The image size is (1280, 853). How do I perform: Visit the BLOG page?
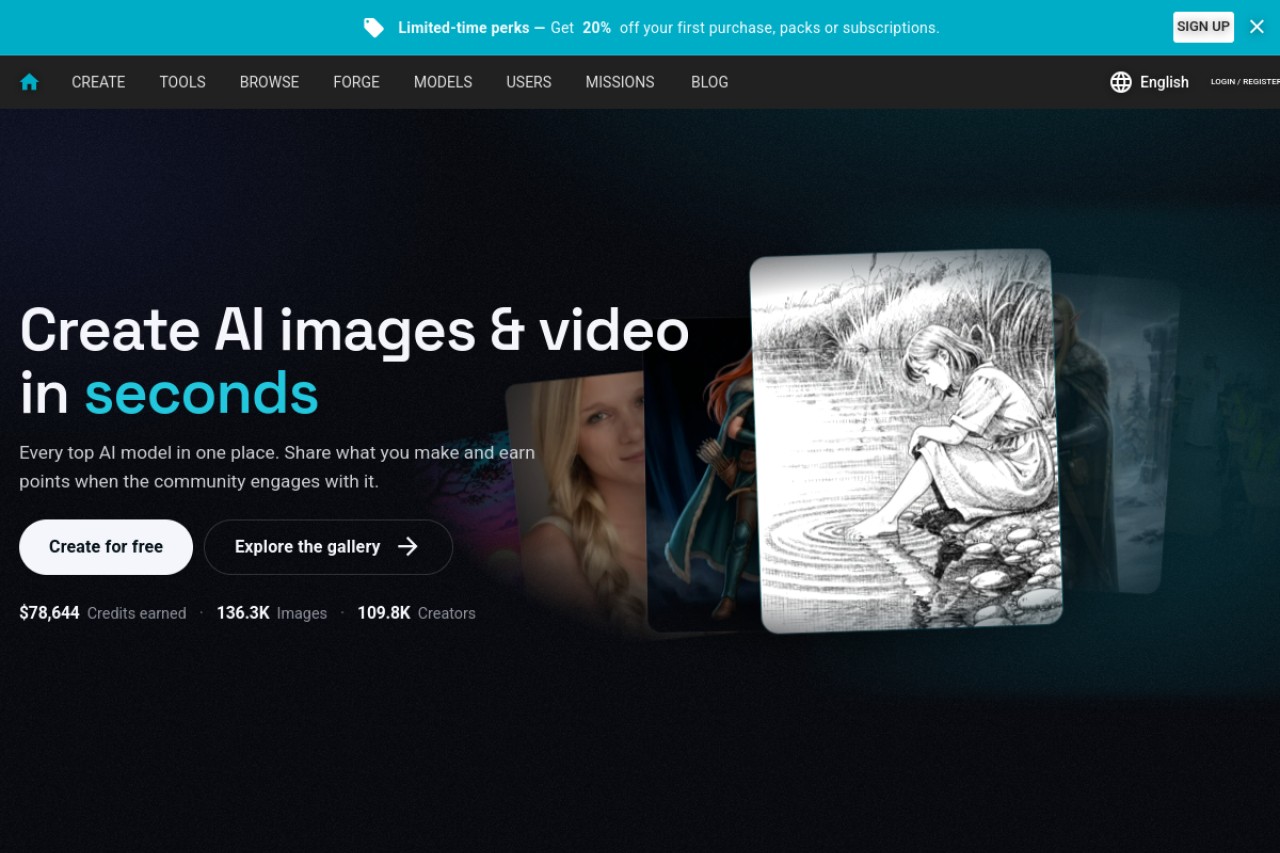pos(709,82)
